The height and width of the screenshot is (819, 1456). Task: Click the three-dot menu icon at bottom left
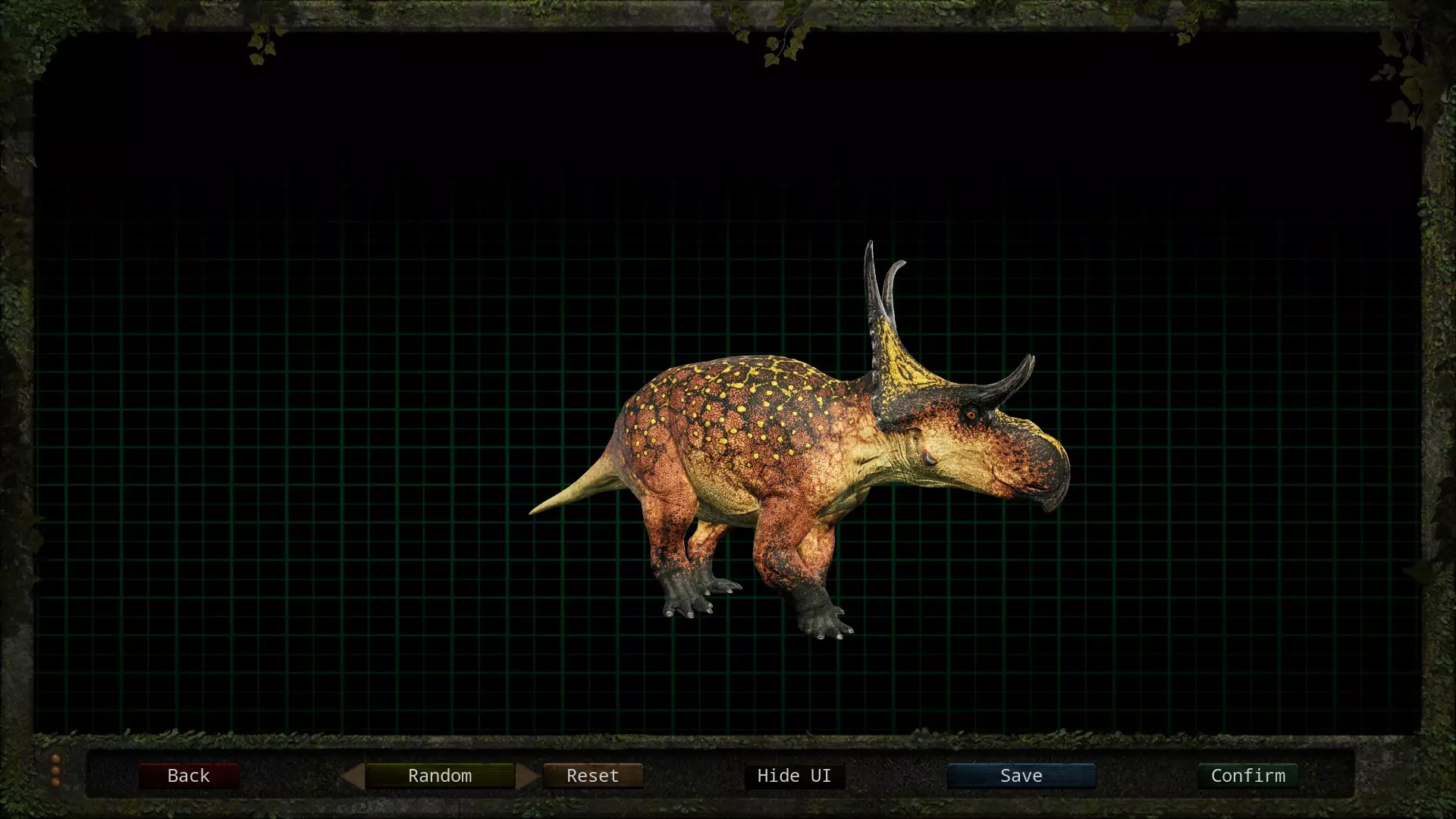click(55, 770)
